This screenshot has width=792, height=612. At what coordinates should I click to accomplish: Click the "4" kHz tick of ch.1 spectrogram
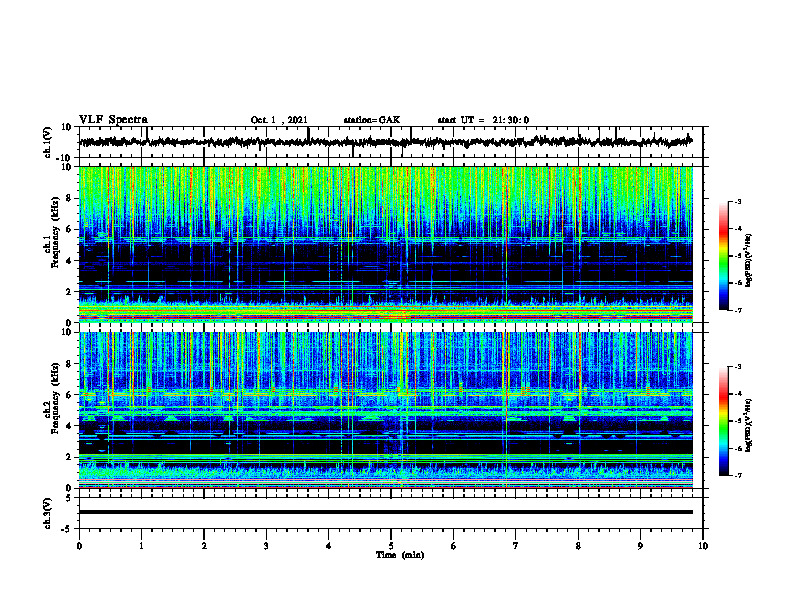[69, 261]
